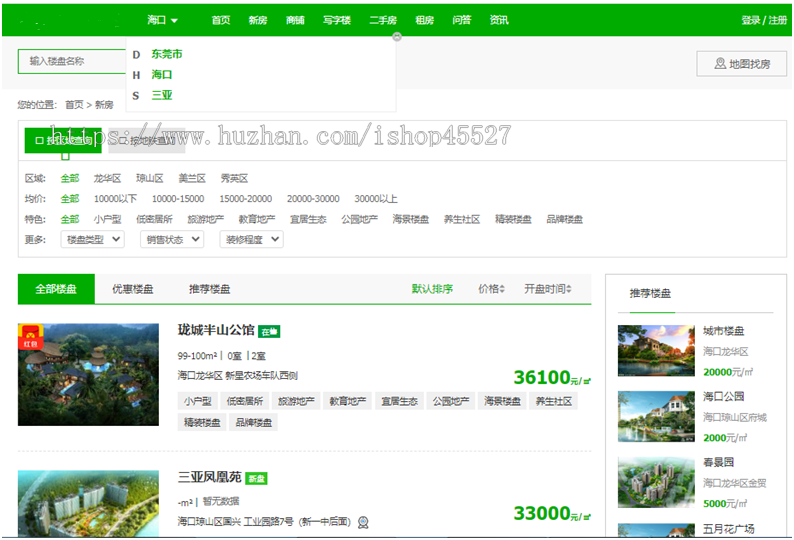Click the 城市楼盘 recommended thumbnail
This screenshot has width=794, height=540.
click(656, 351)
